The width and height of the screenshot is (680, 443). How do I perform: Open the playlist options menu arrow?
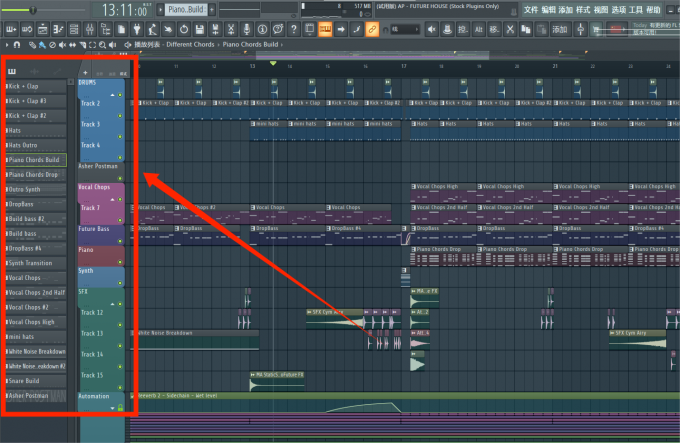pos(8,45)
